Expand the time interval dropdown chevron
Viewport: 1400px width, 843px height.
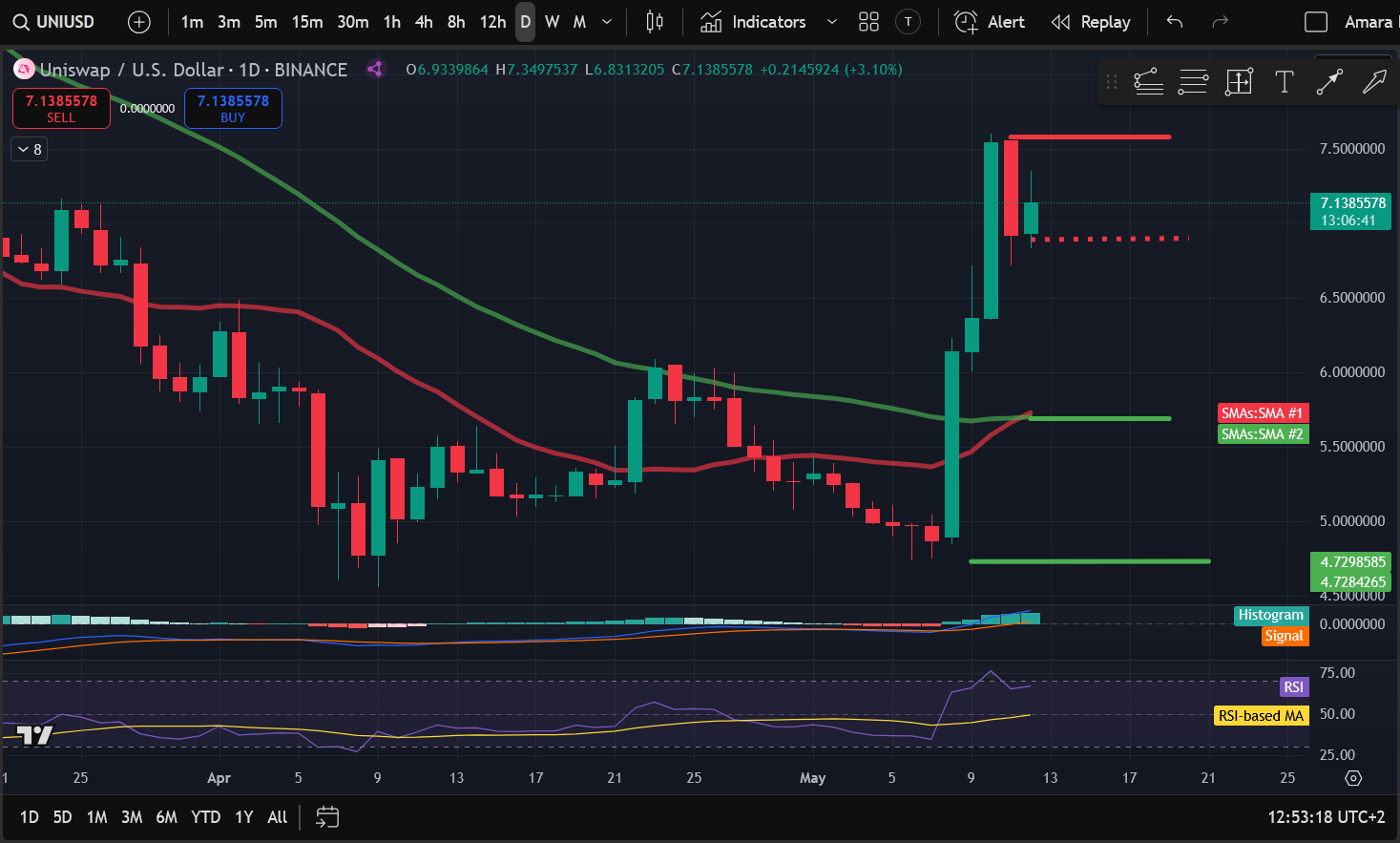pyautogui.click(x=607, y=21)
